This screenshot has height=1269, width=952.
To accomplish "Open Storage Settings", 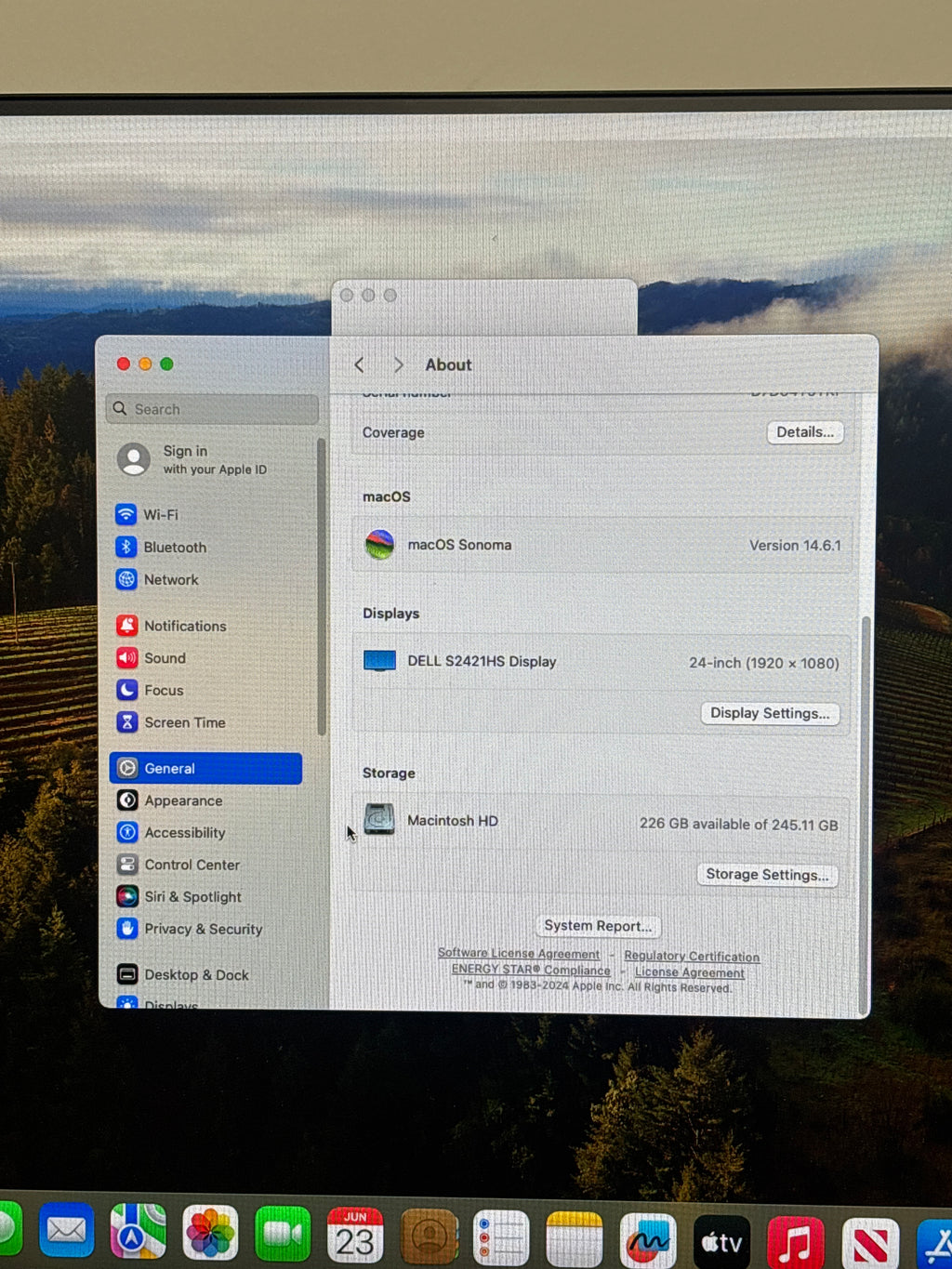I will coord(767,875).
